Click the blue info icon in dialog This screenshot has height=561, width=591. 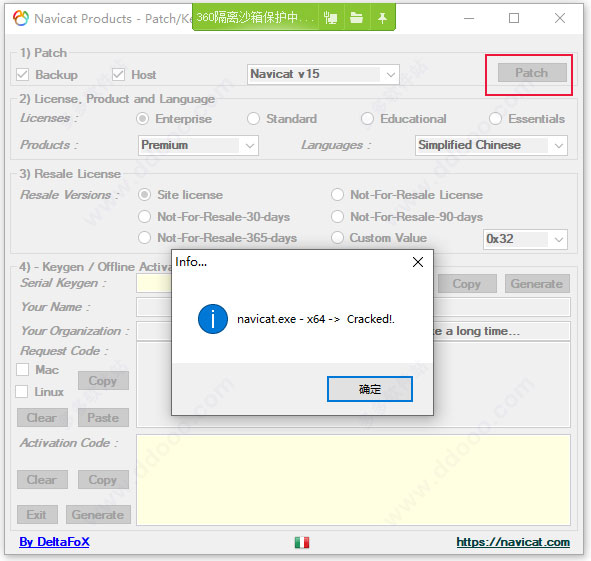click(213, 319)
